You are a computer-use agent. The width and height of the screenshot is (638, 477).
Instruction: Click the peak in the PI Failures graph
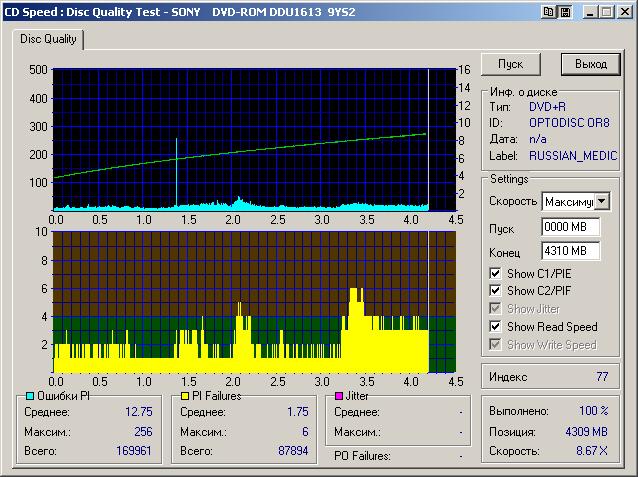click(356, 292)
